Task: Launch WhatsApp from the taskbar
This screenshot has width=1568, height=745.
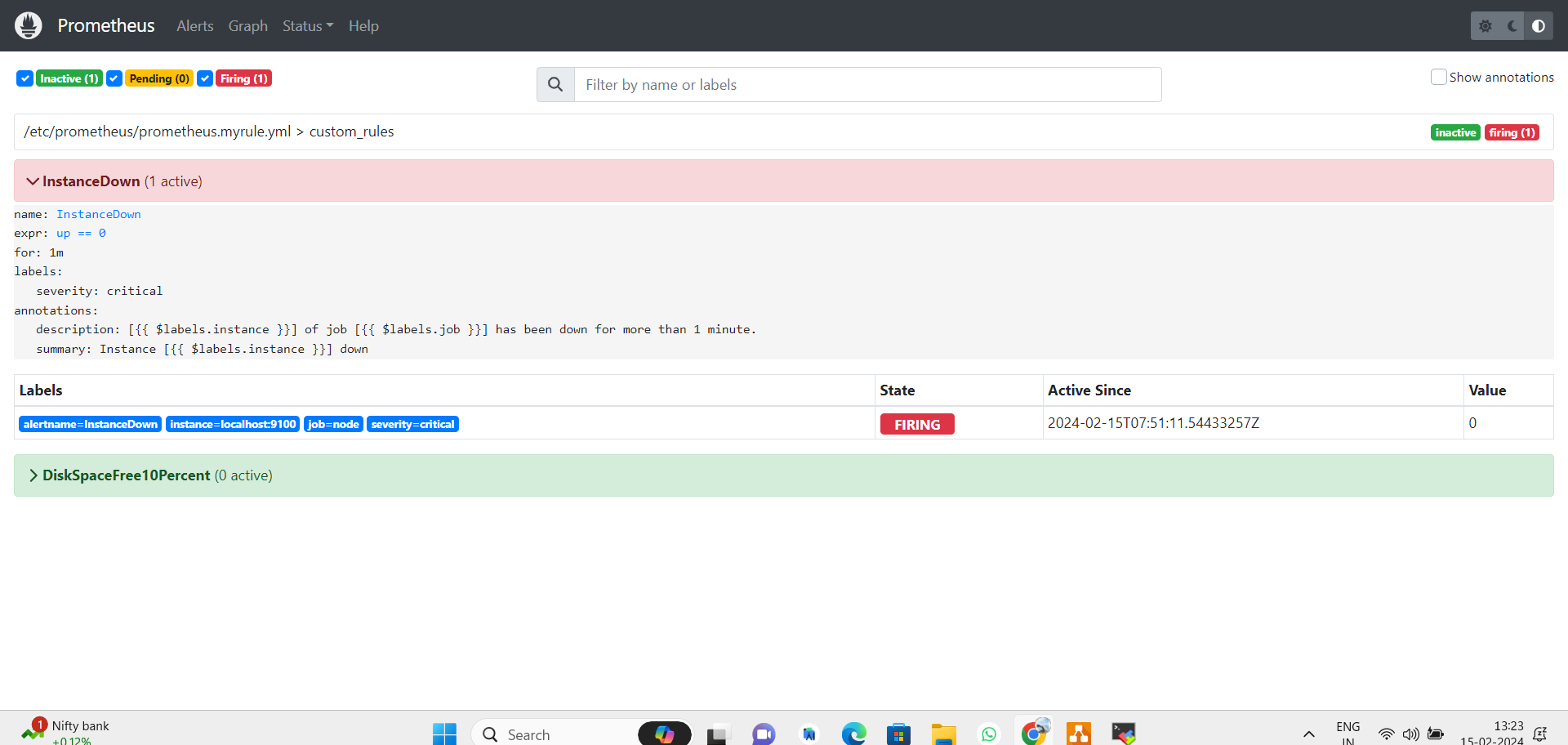Action: pos(989,734)
